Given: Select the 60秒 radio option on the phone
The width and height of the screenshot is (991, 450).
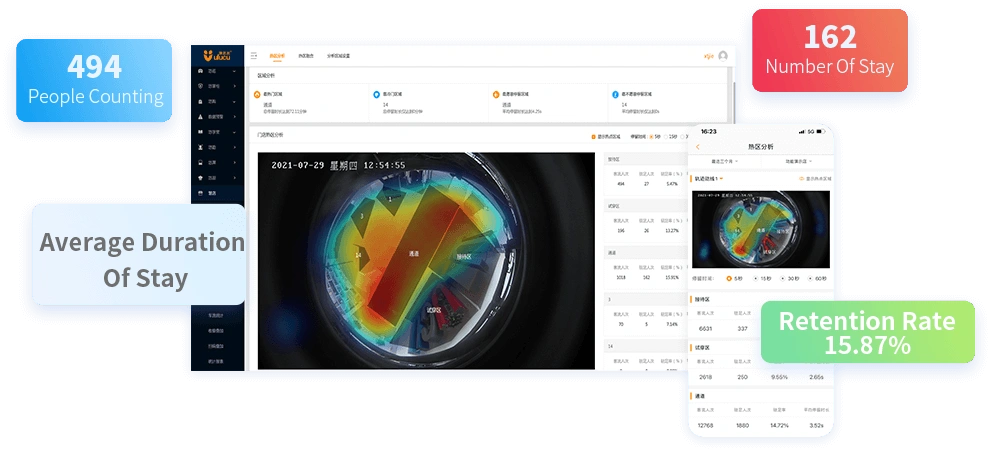Looking at the screenshot, I should [x=812, y=278].
